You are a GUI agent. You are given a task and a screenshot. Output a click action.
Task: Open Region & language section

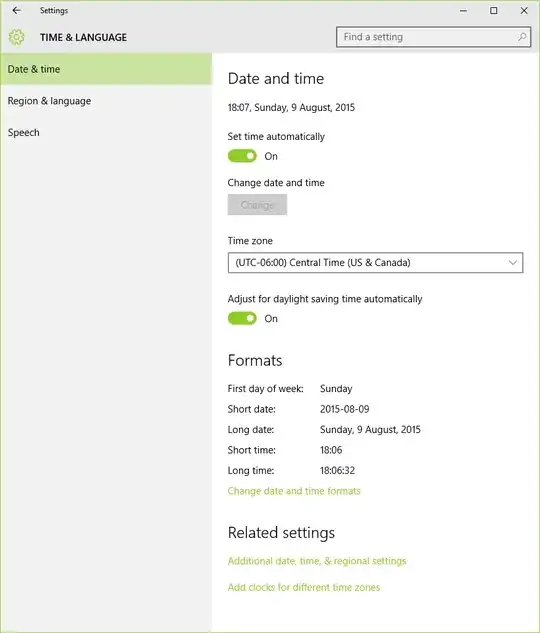point(106,101)
